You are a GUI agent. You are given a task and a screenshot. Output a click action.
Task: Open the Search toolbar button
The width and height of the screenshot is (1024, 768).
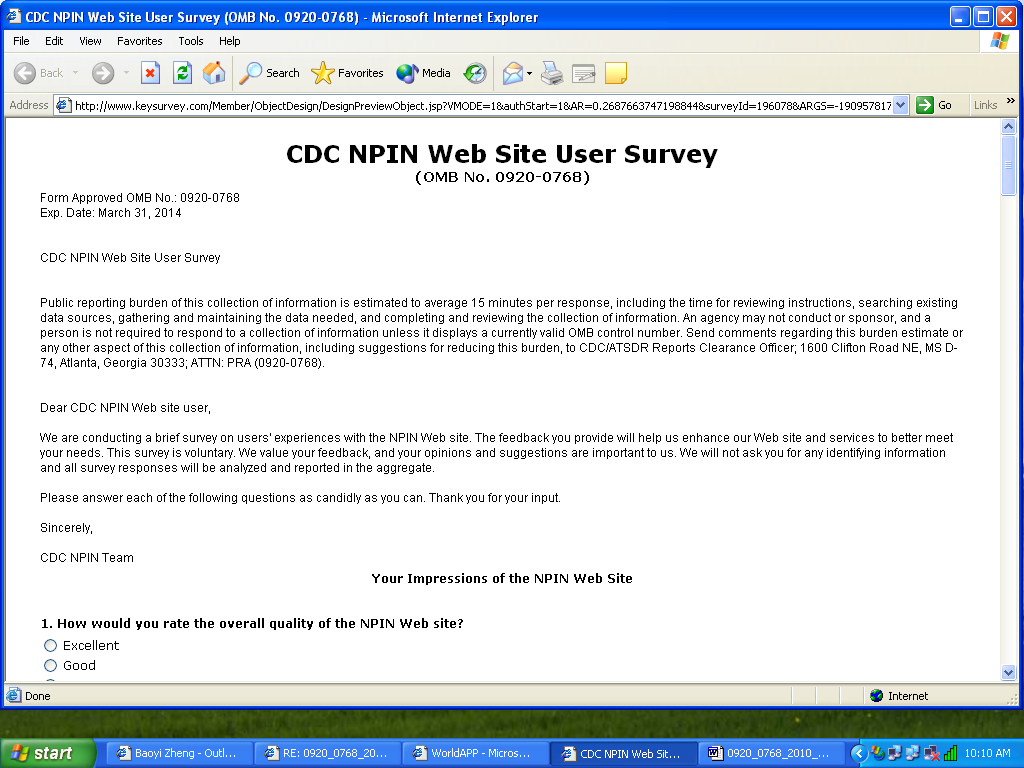coord(269,73)
